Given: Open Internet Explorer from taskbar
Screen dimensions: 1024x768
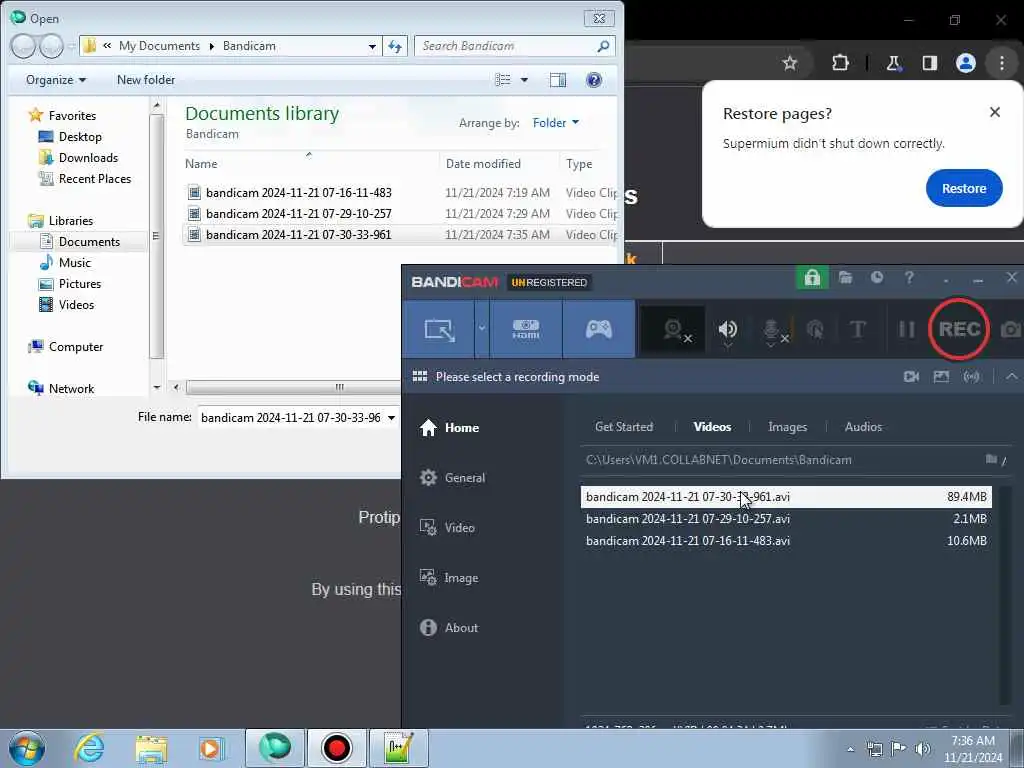Looking at the screenshot, I should point(89,748).
